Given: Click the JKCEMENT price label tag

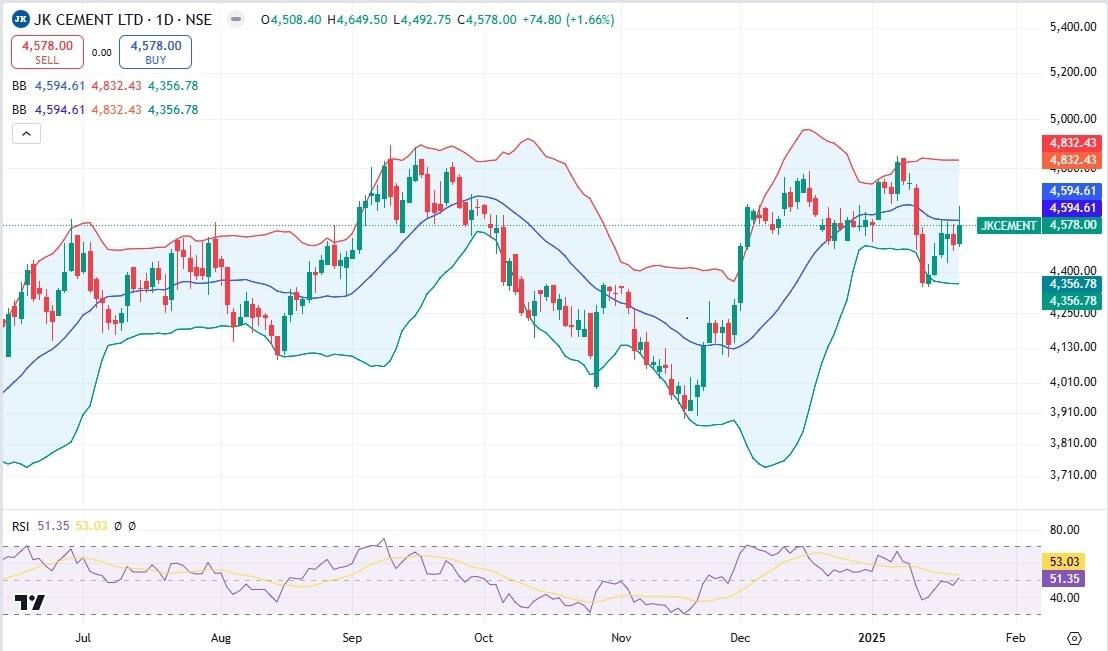Looking at the screenshot, I should tap(1009, 225).
